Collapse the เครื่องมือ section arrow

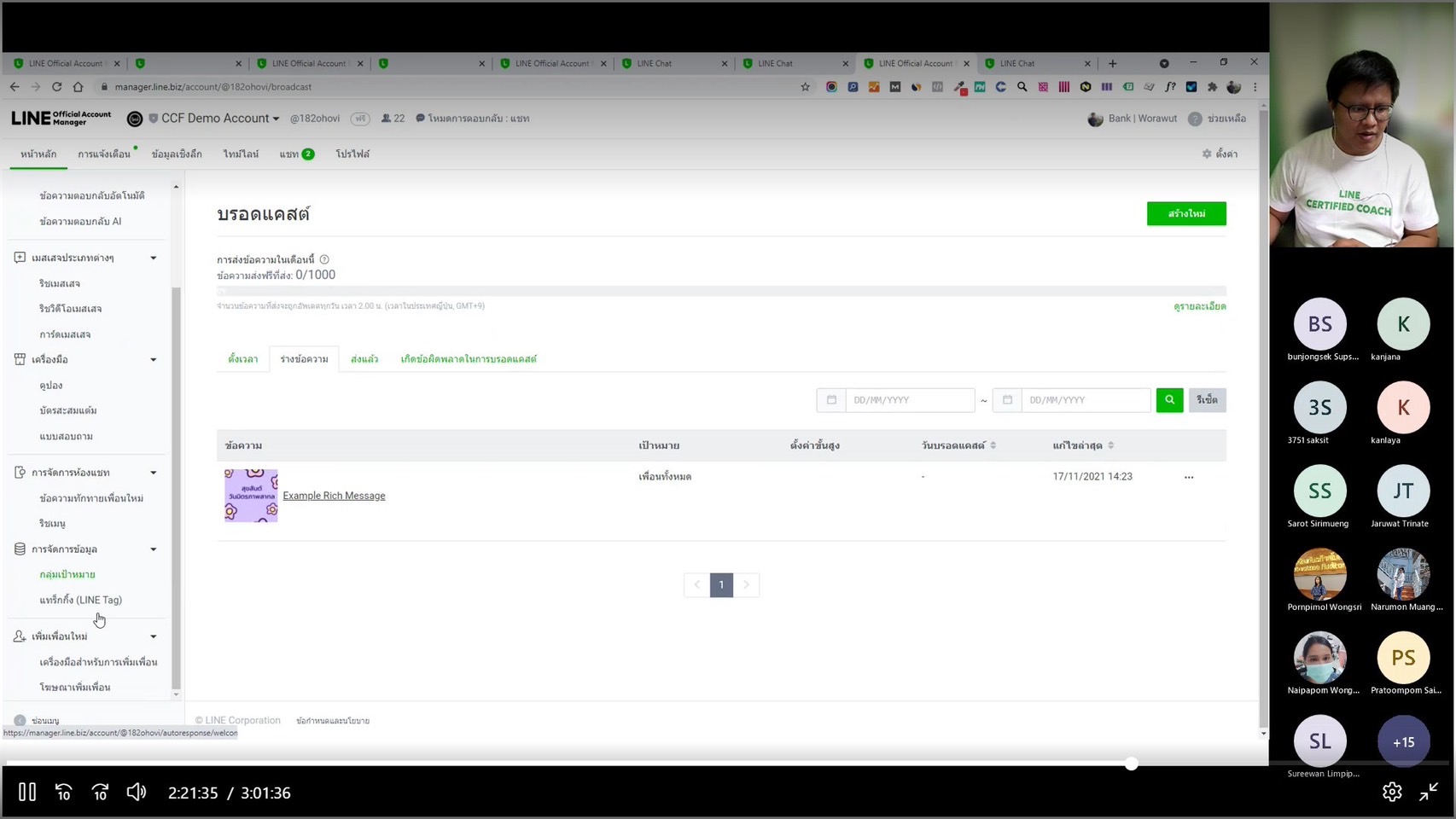154,360
